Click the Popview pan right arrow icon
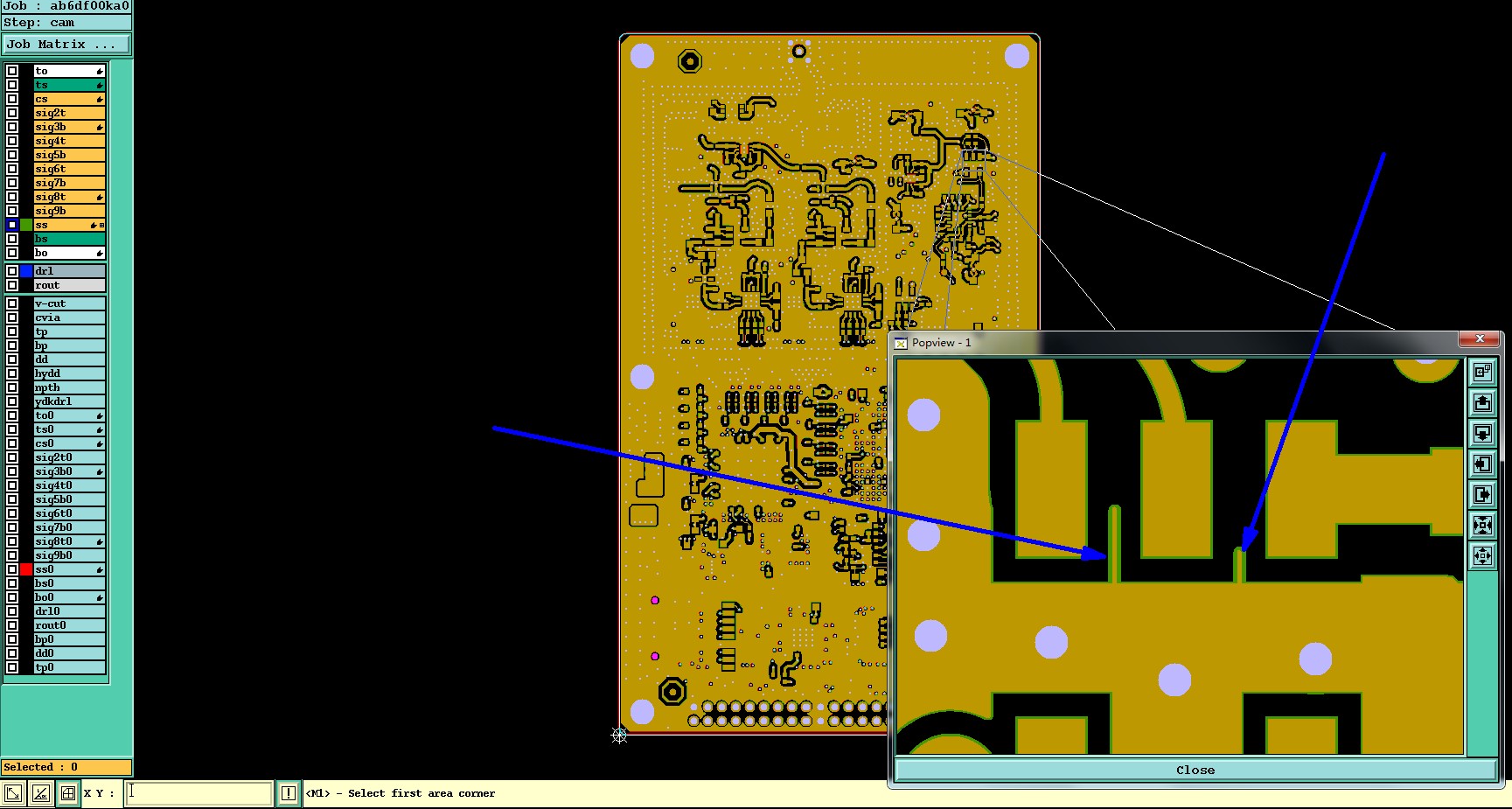This screenshot has width=1512, height=809. (x=1482, y=494)
